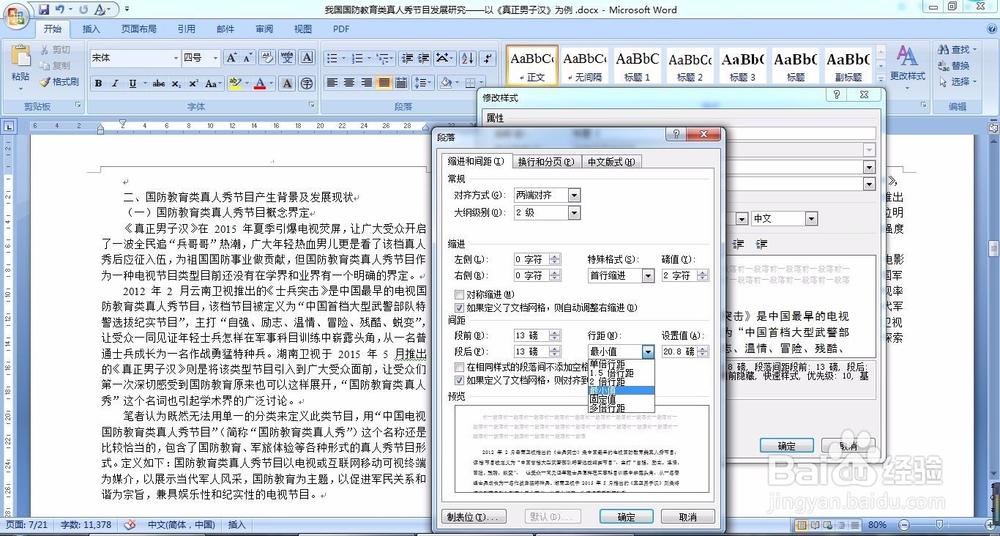This screenshot has width=1000, height=536.
Task: Click the Find (查找) binoculars icon
Action: click(x=943, y=49)
